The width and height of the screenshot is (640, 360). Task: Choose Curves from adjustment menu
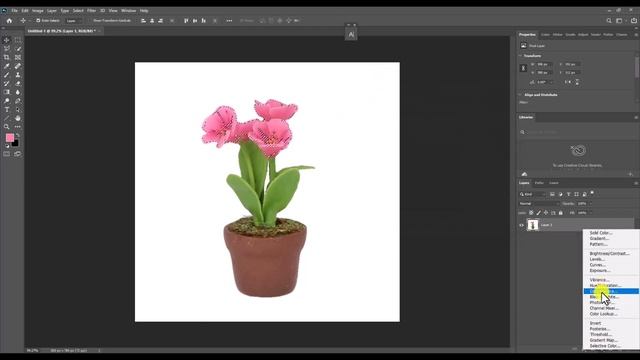(x=598, y=265)
